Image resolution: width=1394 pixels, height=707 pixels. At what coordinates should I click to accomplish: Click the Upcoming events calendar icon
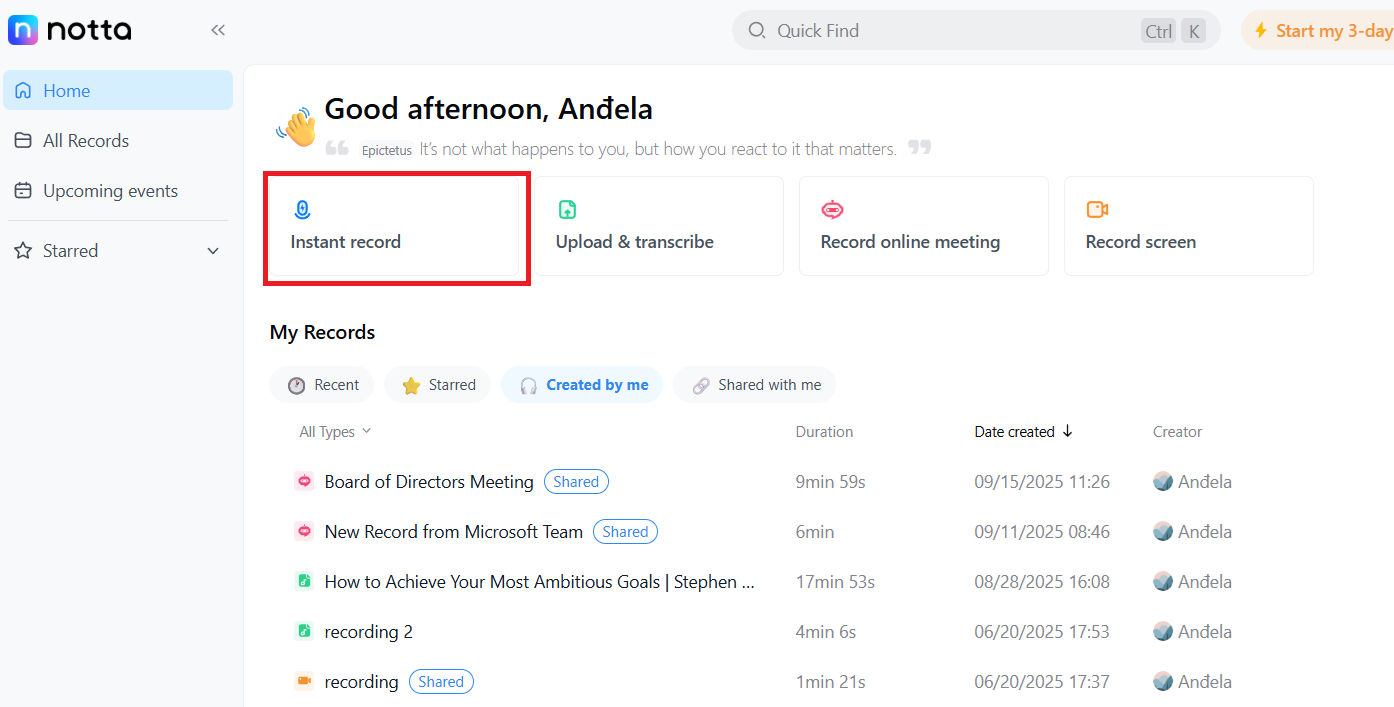[23, 191]
